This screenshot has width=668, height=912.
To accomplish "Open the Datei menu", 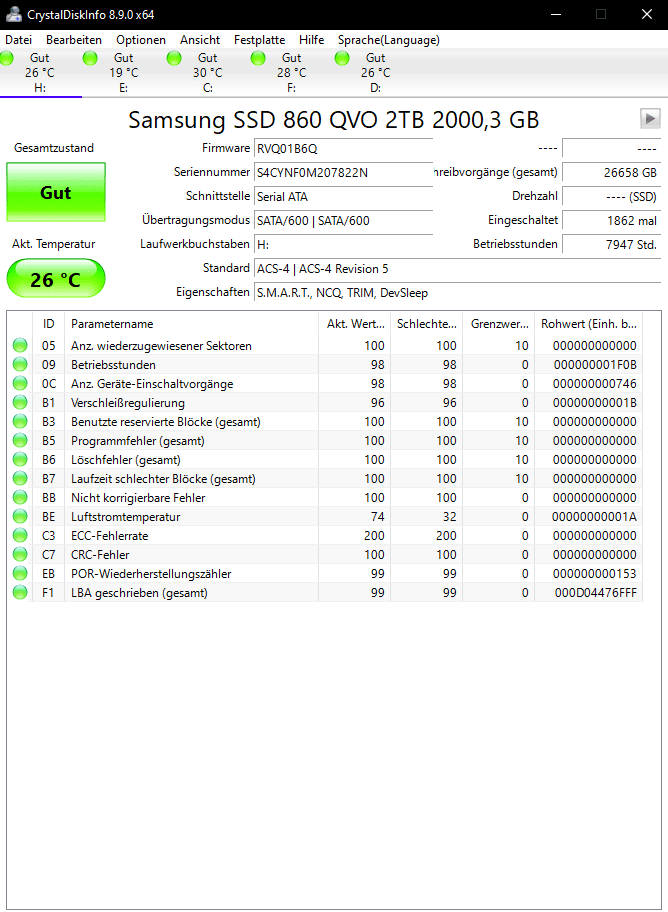I will 19,40.
